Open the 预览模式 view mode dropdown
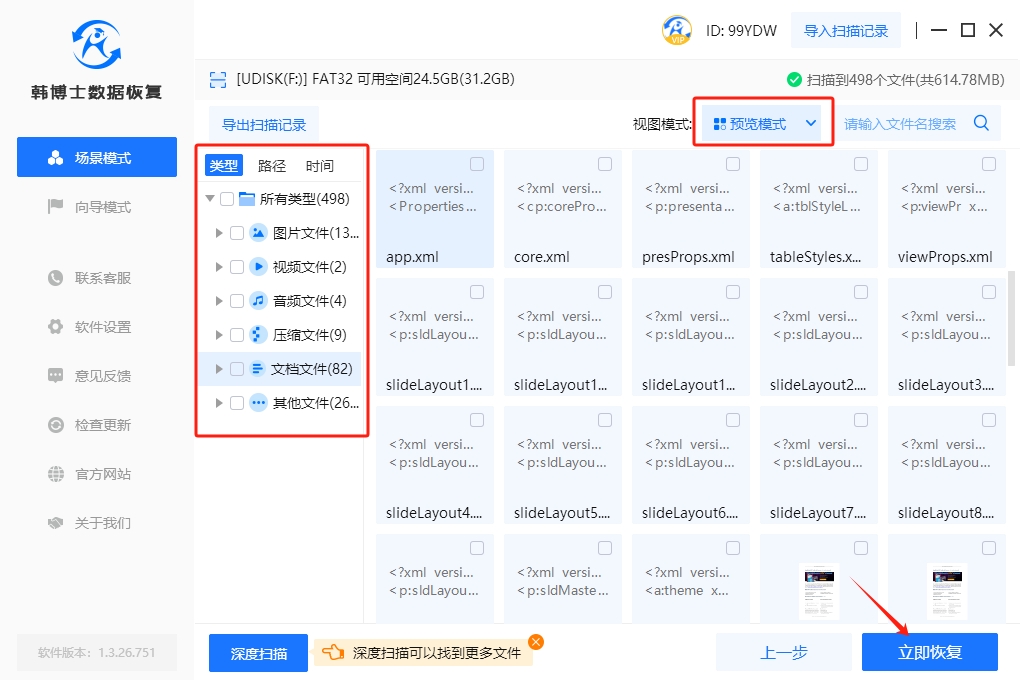Image resolution: width=1020 pixels, height=680 pixels. 763,124
